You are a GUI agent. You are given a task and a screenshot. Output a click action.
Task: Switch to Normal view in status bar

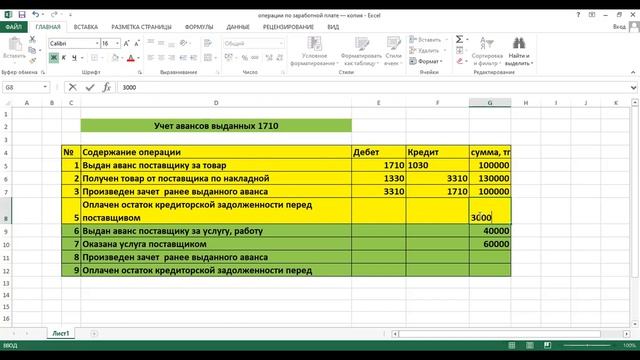coord(511,345)
